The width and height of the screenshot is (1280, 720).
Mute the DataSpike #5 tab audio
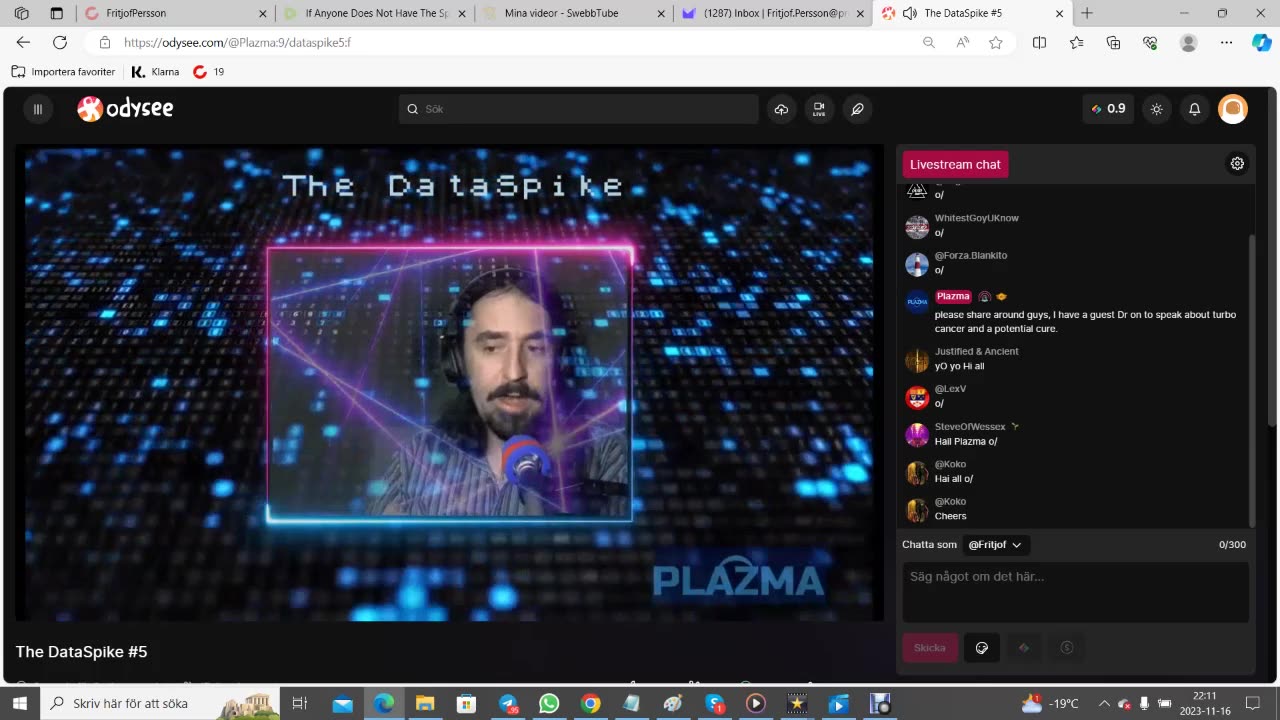click(910, 13)
